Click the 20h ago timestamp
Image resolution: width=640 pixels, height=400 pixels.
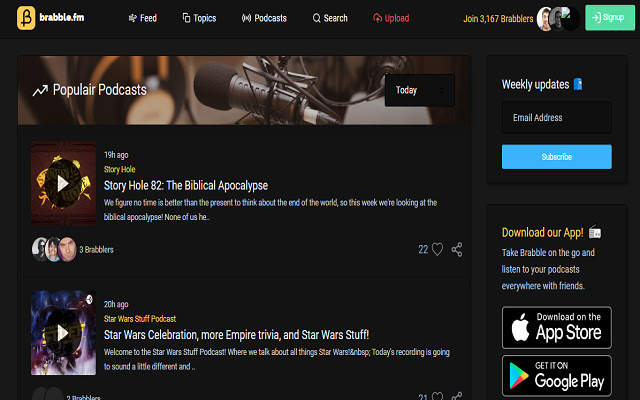116,304
